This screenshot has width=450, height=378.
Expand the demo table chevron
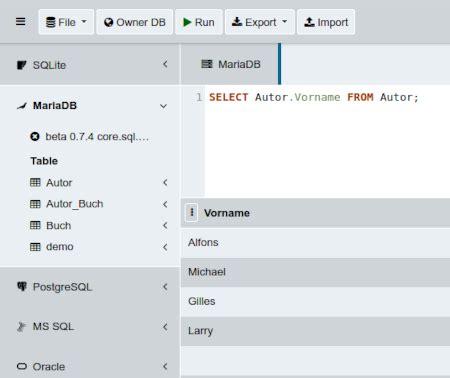[165, 247]
